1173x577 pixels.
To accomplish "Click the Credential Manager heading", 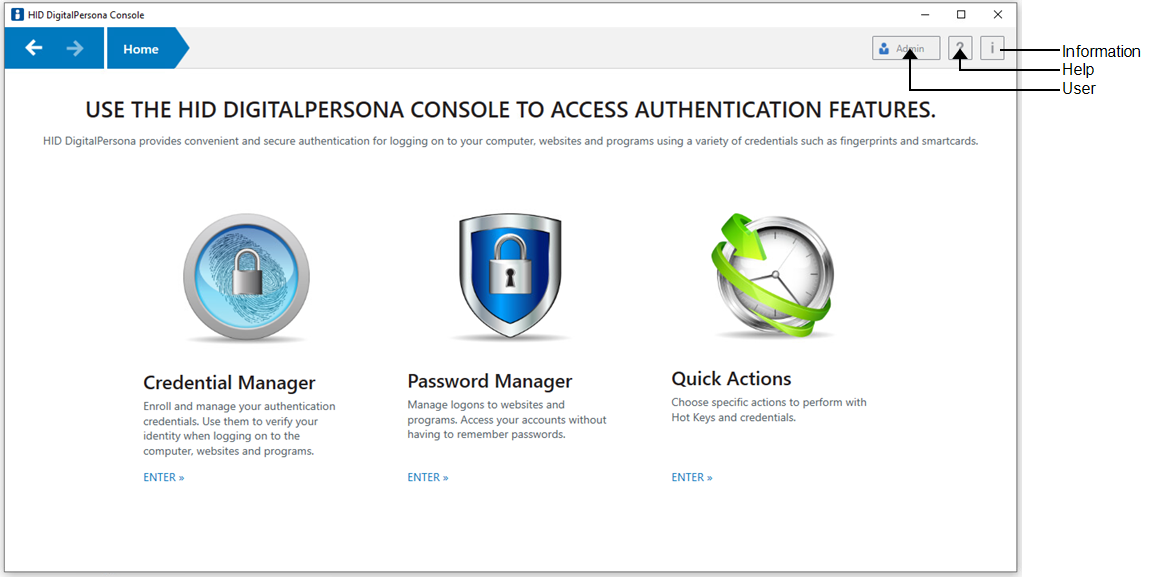I will coord(229,383).
